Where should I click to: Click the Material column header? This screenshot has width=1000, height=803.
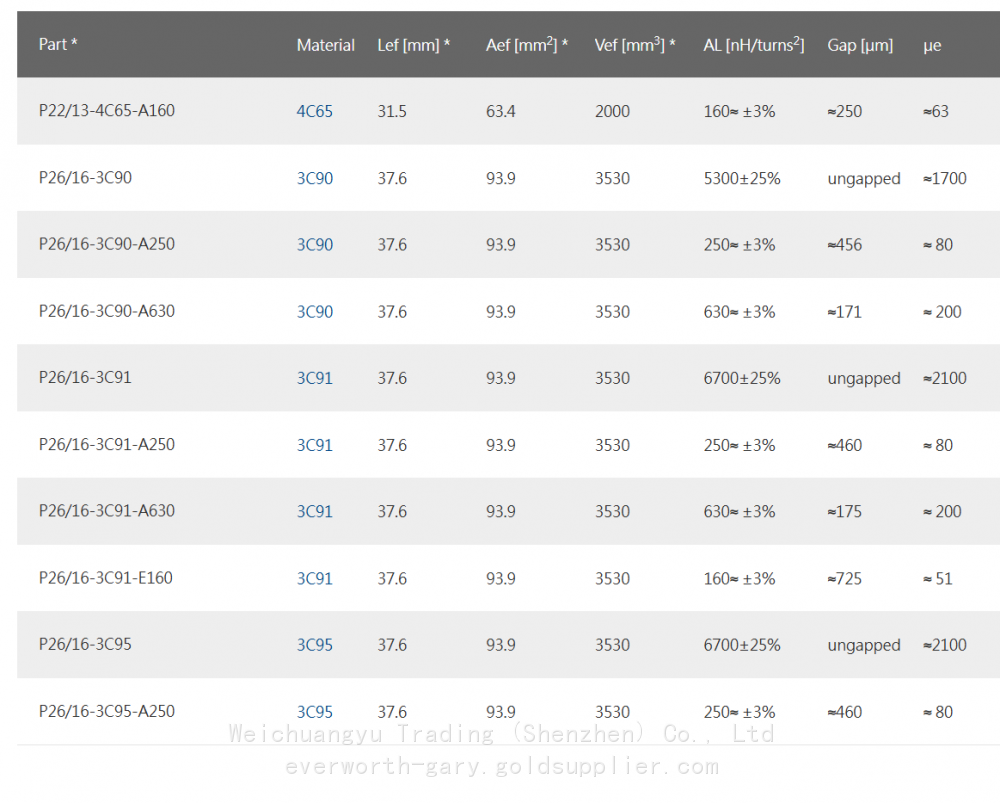coord(325,45)
